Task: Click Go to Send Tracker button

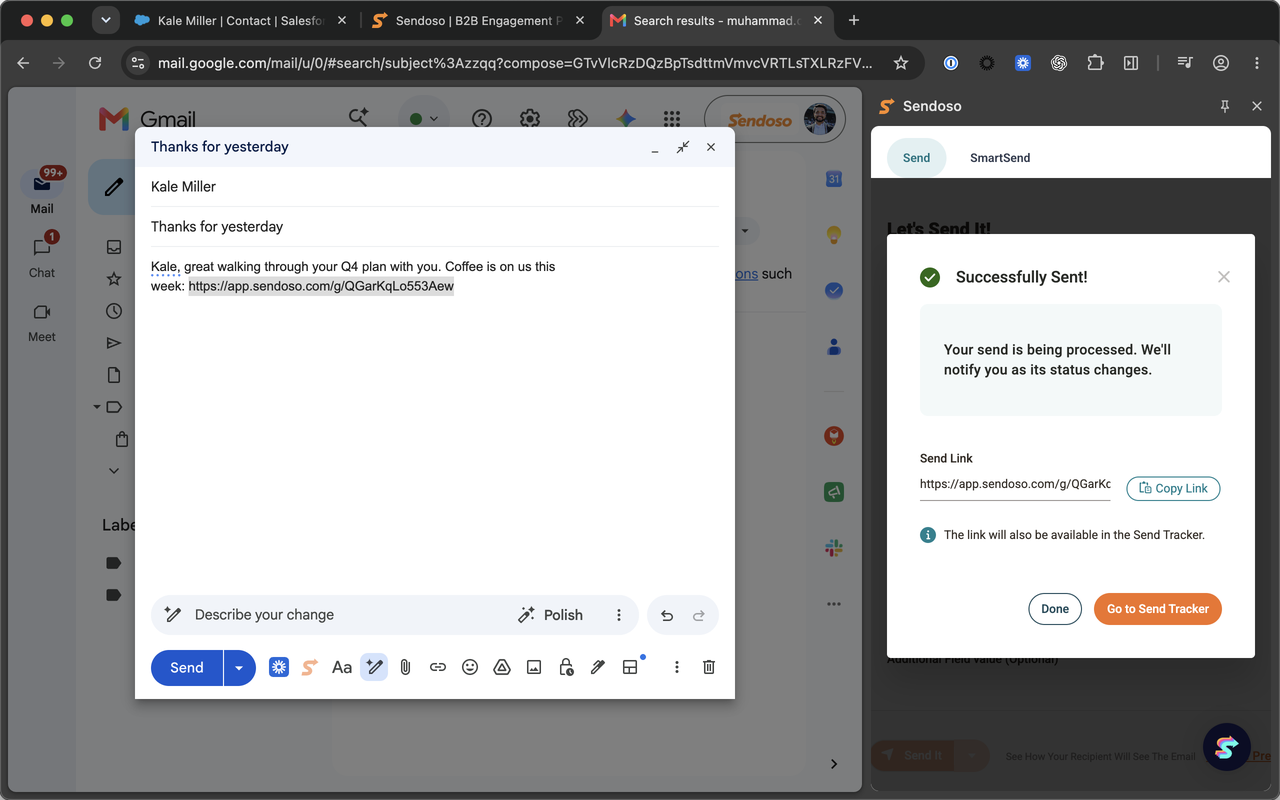Action: [1158, 609]
